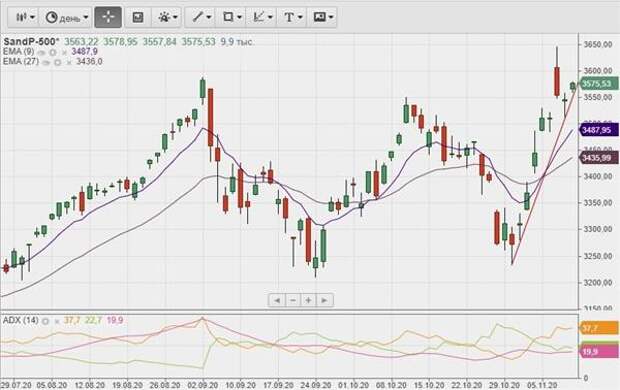The width and height of the screenshot is (620, 390).
Task: Click the 3578,95 high price value
Action: coord(120,42)
